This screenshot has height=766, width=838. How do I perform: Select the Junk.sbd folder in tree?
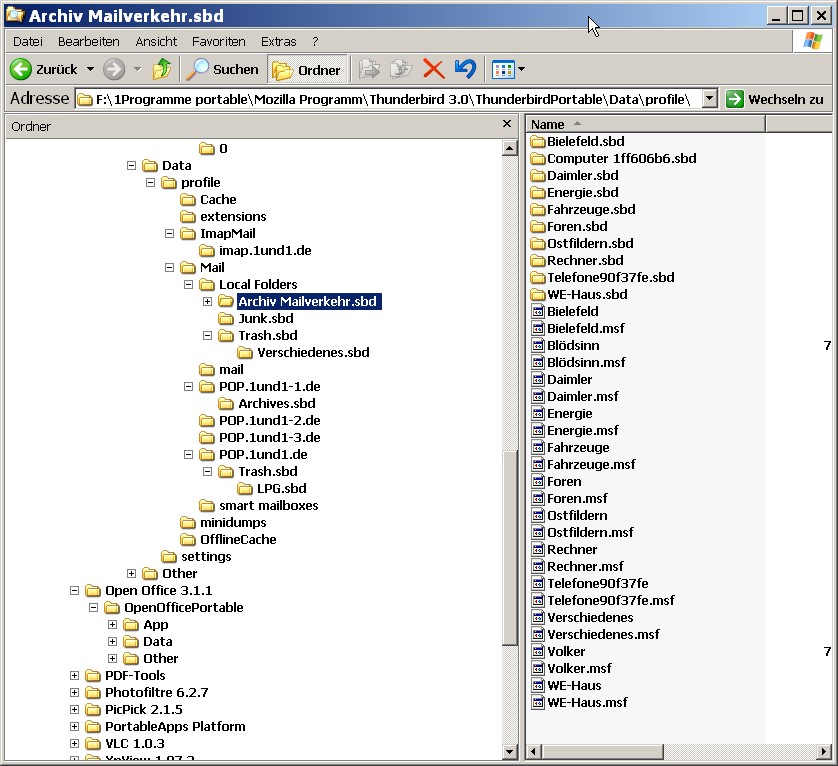point(265,318)
